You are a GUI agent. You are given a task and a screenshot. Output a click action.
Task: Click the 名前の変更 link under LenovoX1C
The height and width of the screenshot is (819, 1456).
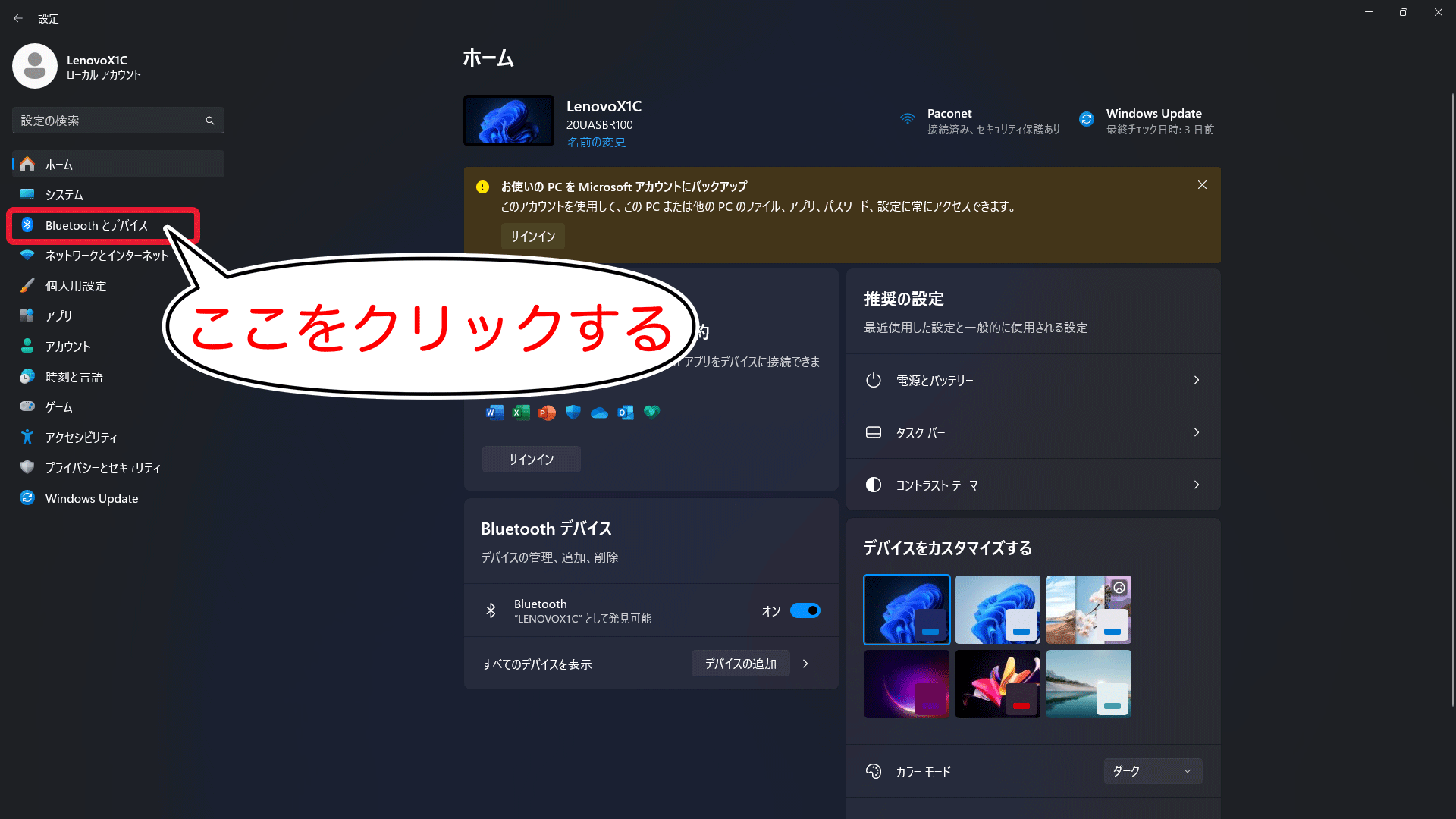tap(597, 142)
